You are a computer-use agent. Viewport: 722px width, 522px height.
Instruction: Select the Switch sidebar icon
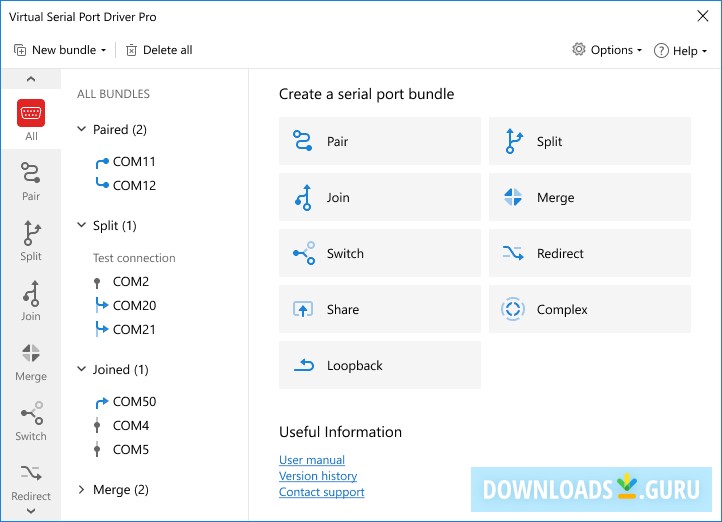(x=32, y=413)
